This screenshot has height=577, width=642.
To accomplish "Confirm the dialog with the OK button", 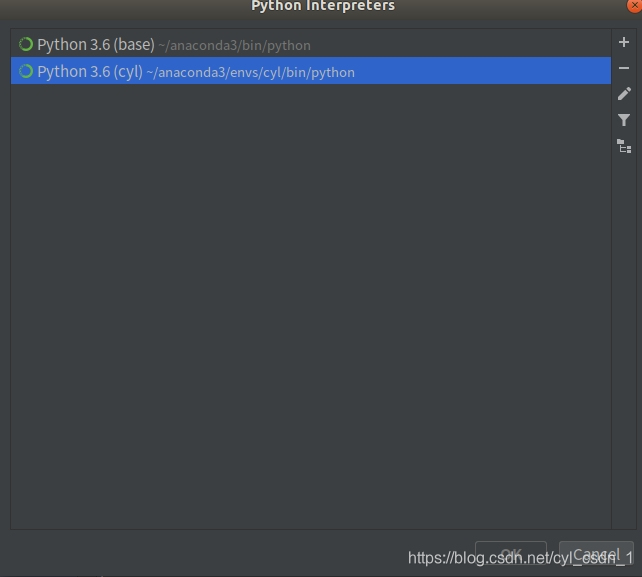I will [x=511, y=554].
